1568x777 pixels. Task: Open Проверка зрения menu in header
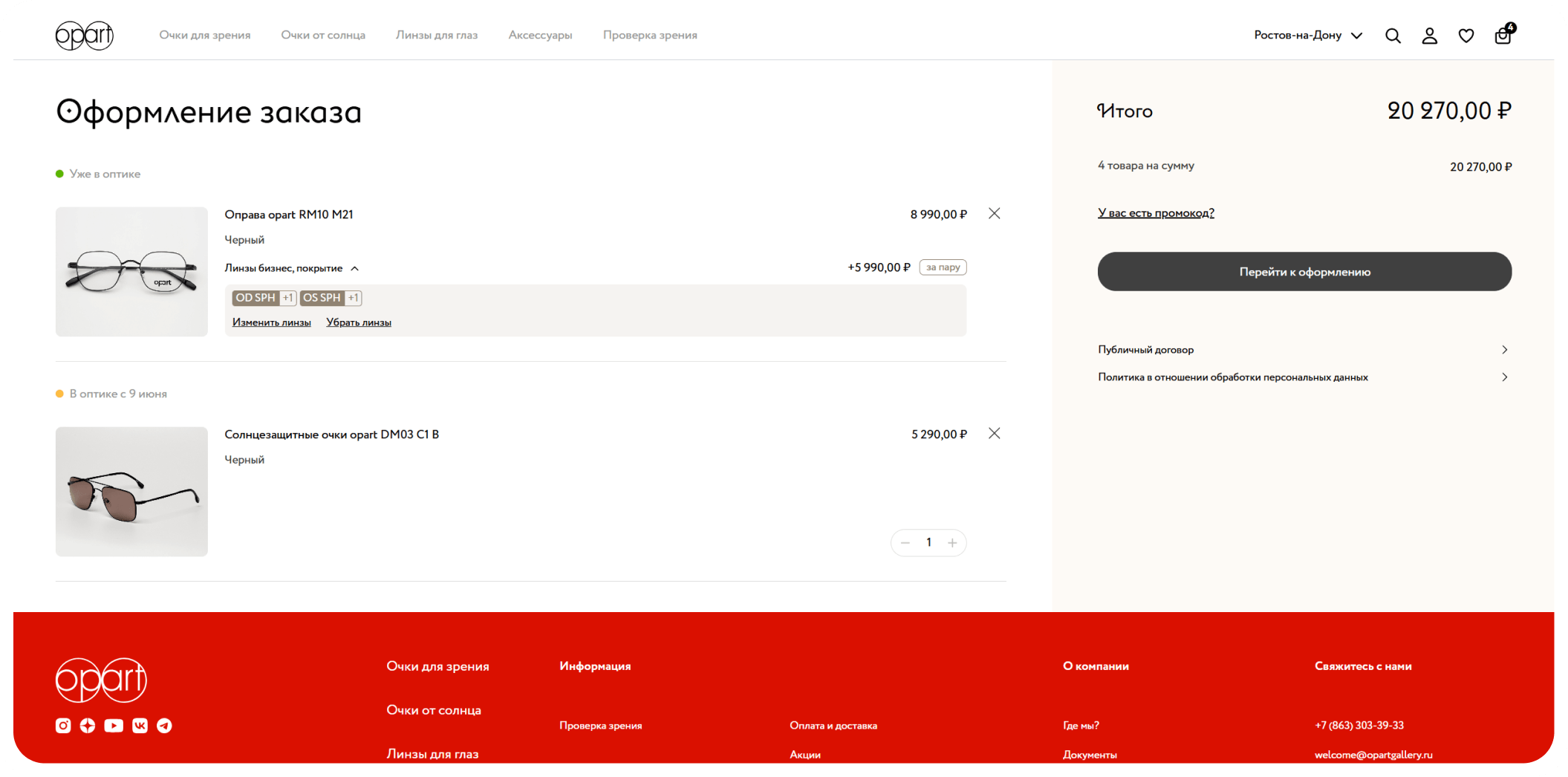coord(650,36)
